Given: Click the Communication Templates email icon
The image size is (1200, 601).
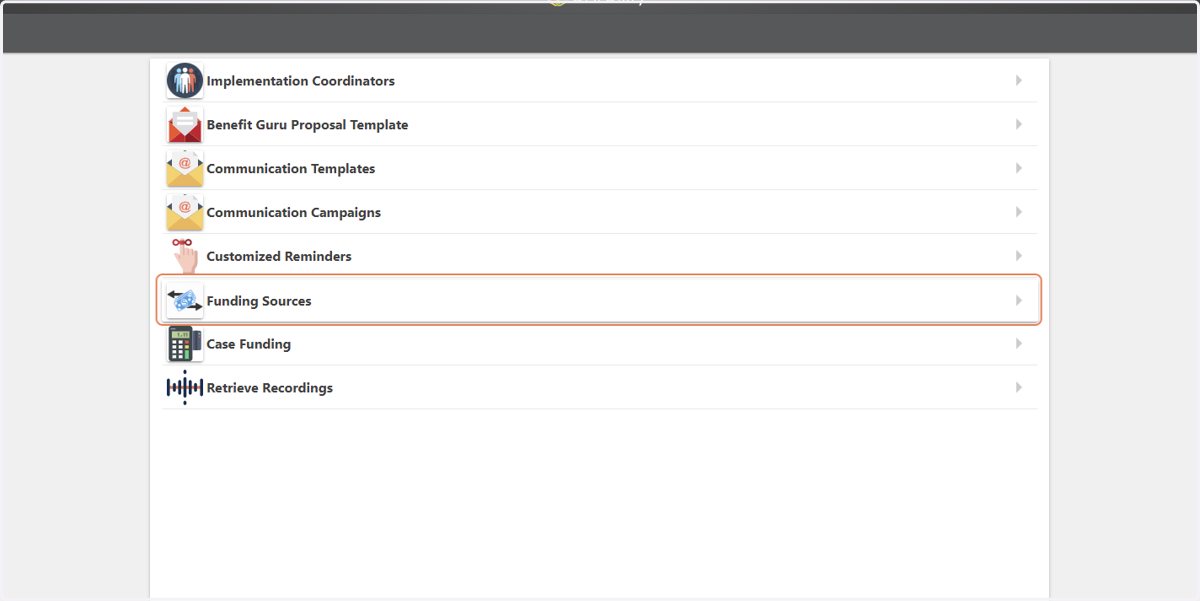Looking at the screenshot, I should (x=185, y=169).
